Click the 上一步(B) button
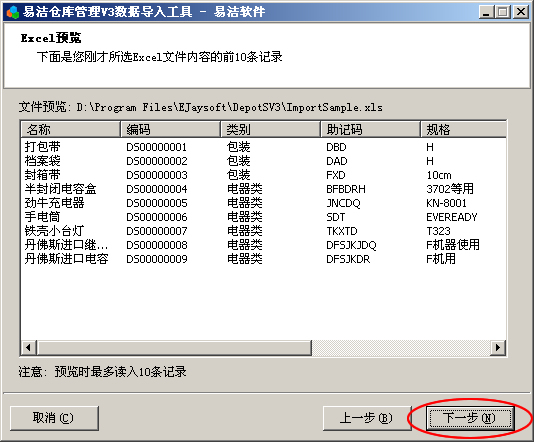 pos(367,418)
